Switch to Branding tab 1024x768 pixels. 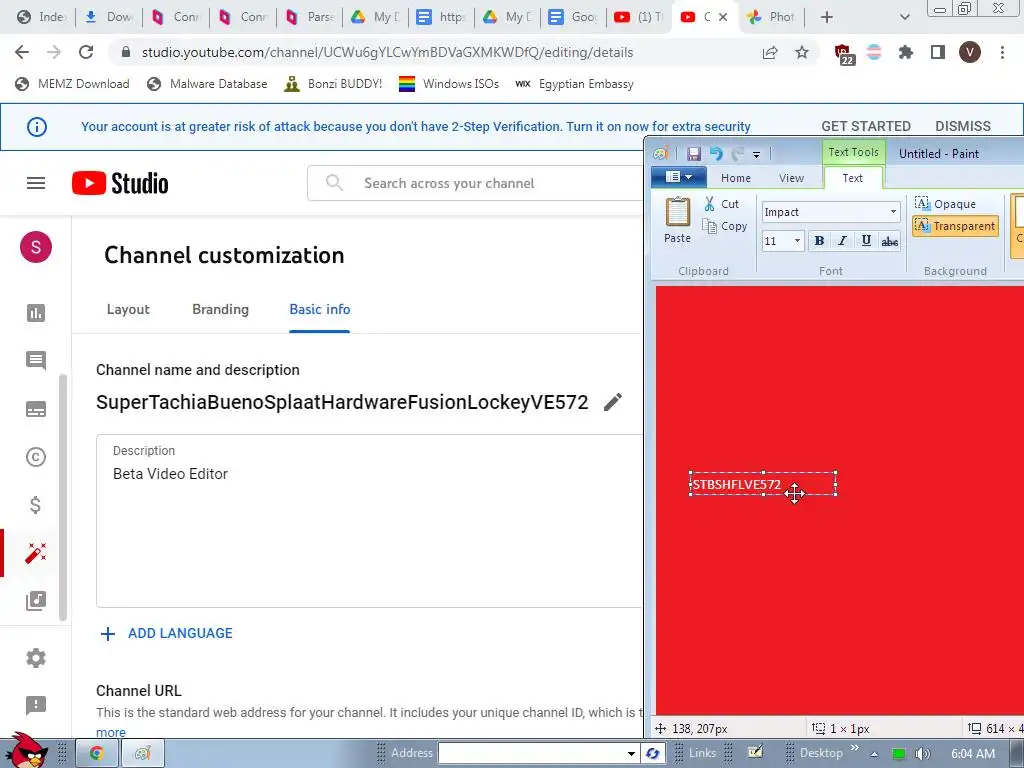(x=220, y=310)
